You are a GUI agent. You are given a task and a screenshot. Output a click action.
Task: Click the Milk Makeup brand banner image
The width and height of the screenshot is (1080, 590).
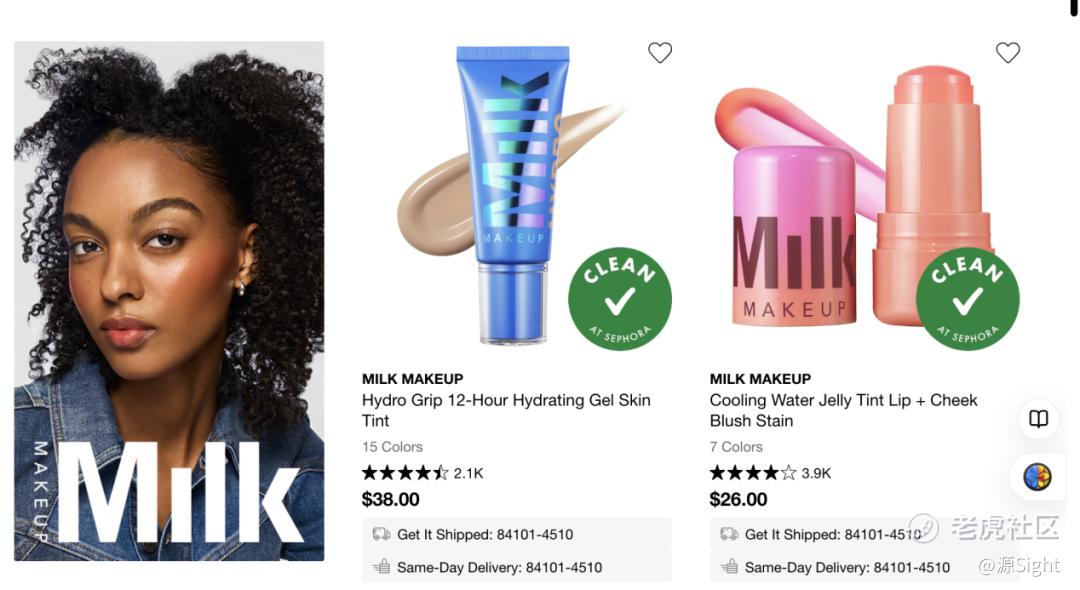(169, 301)
